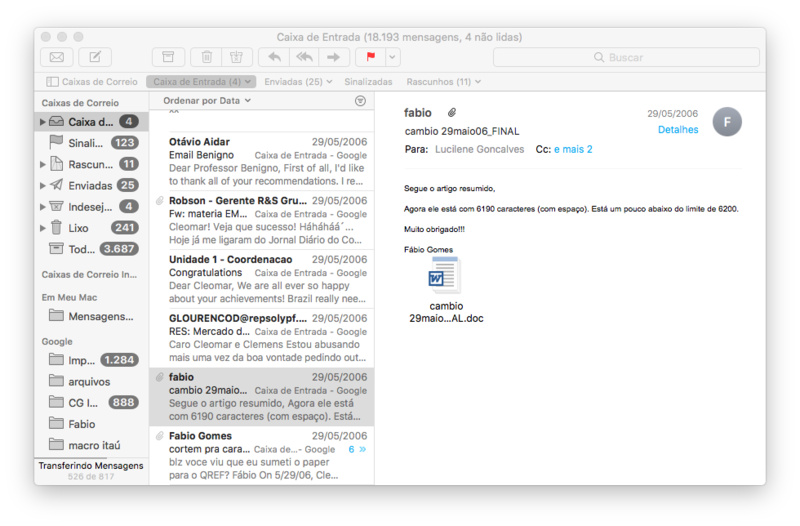Open Rascunhos (11) favorites item
Viewport: 800px width, 526px height.
point(443,82)
